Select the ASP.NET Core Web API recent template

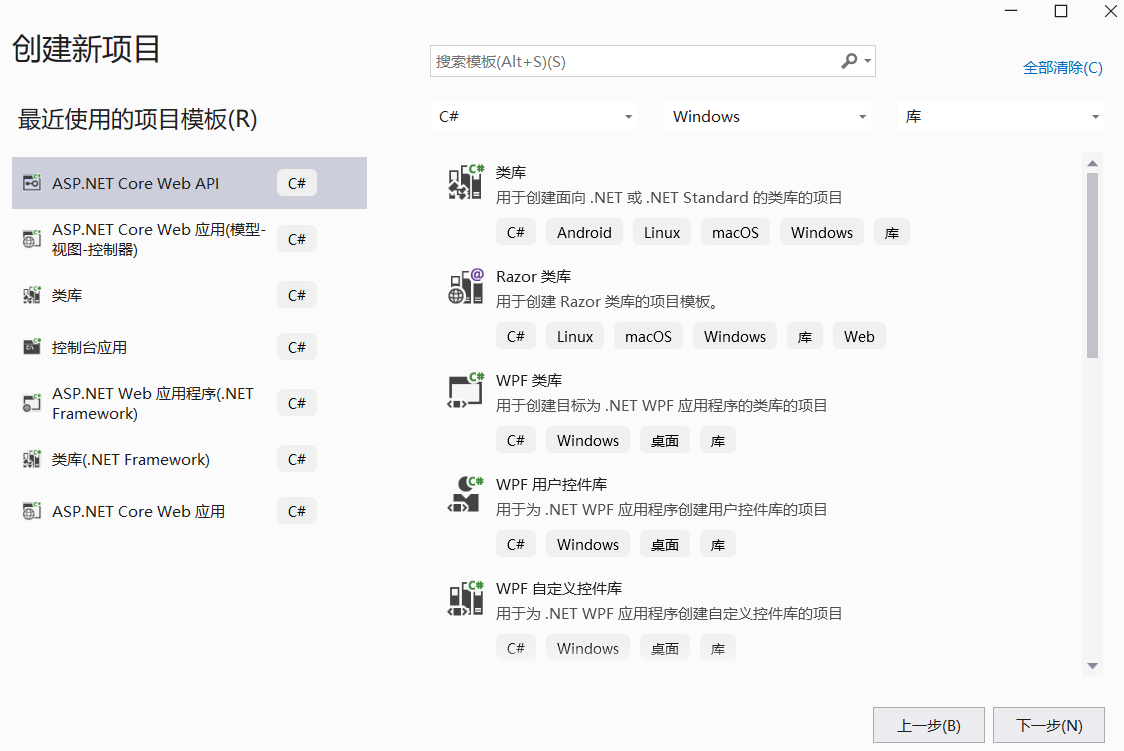[189, 183]
